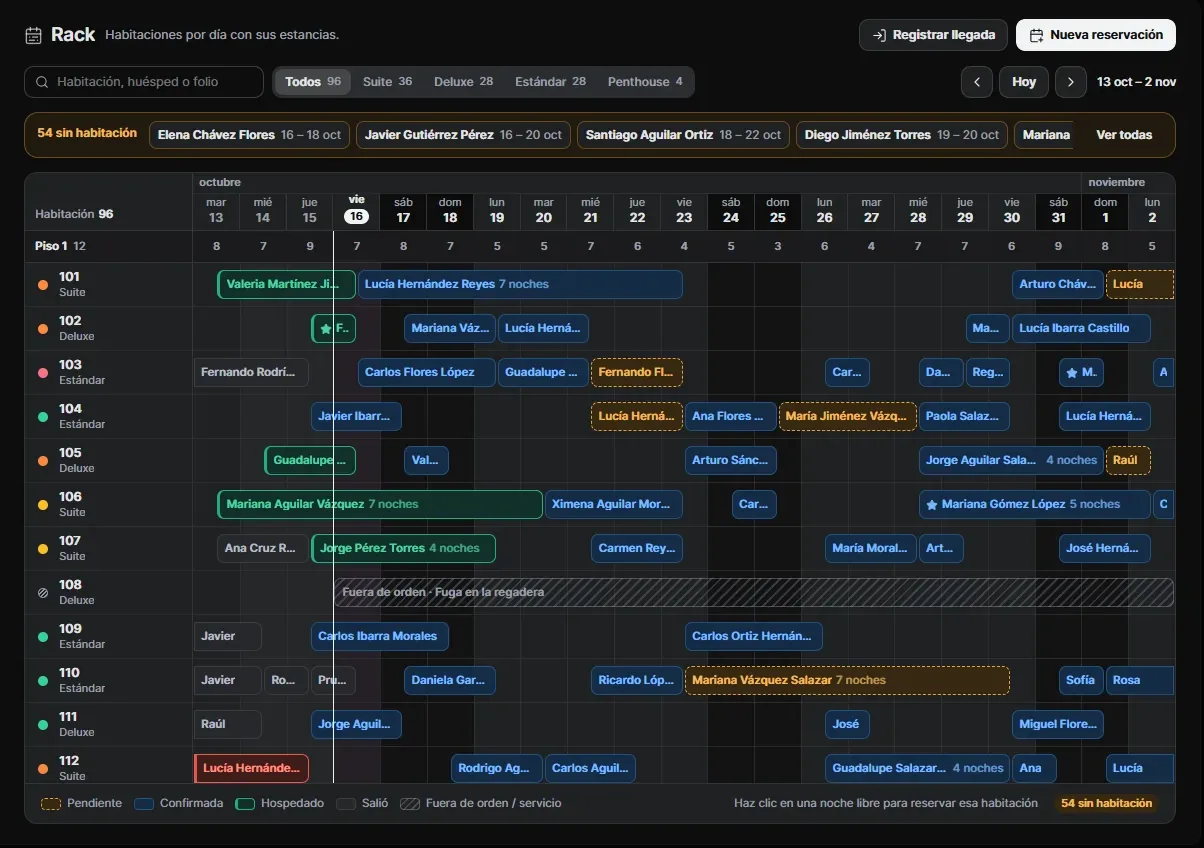
Task: Open the Registrar llegada dialog
Action: pos(934,35)
